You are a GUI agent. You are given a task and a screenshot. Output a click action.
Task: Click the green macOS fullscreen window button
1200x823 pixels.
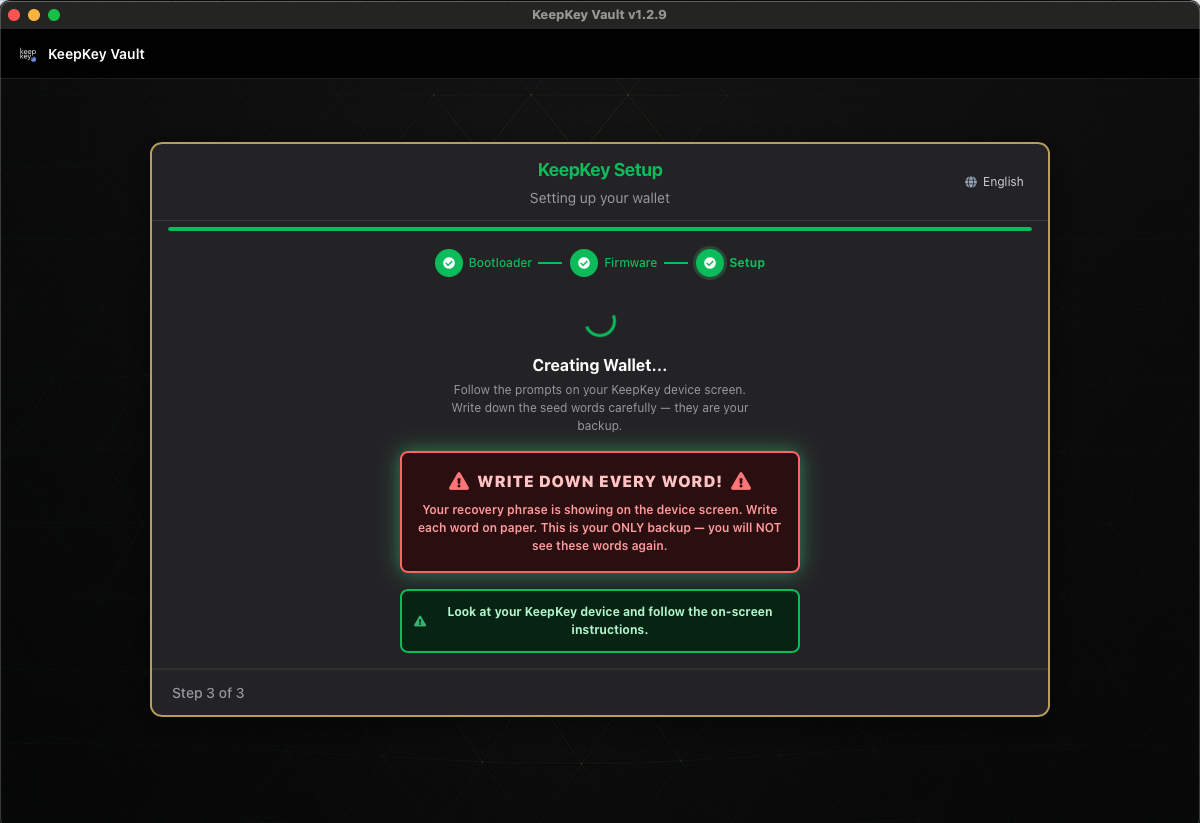click(x=54, y=15)
